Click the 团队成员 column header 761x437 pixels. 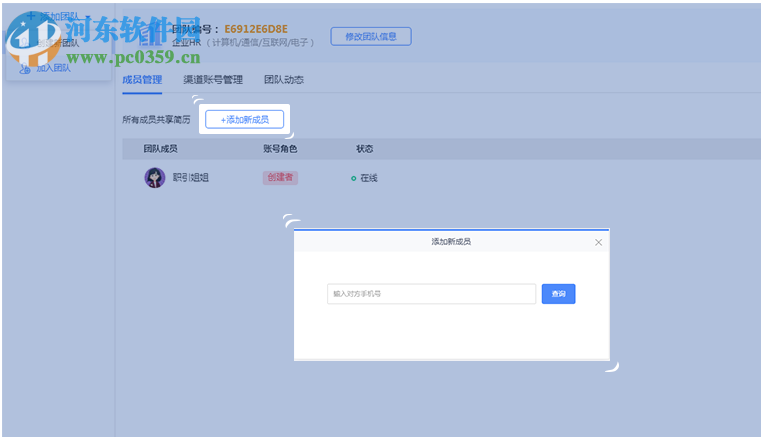click(x=160, y=149)
